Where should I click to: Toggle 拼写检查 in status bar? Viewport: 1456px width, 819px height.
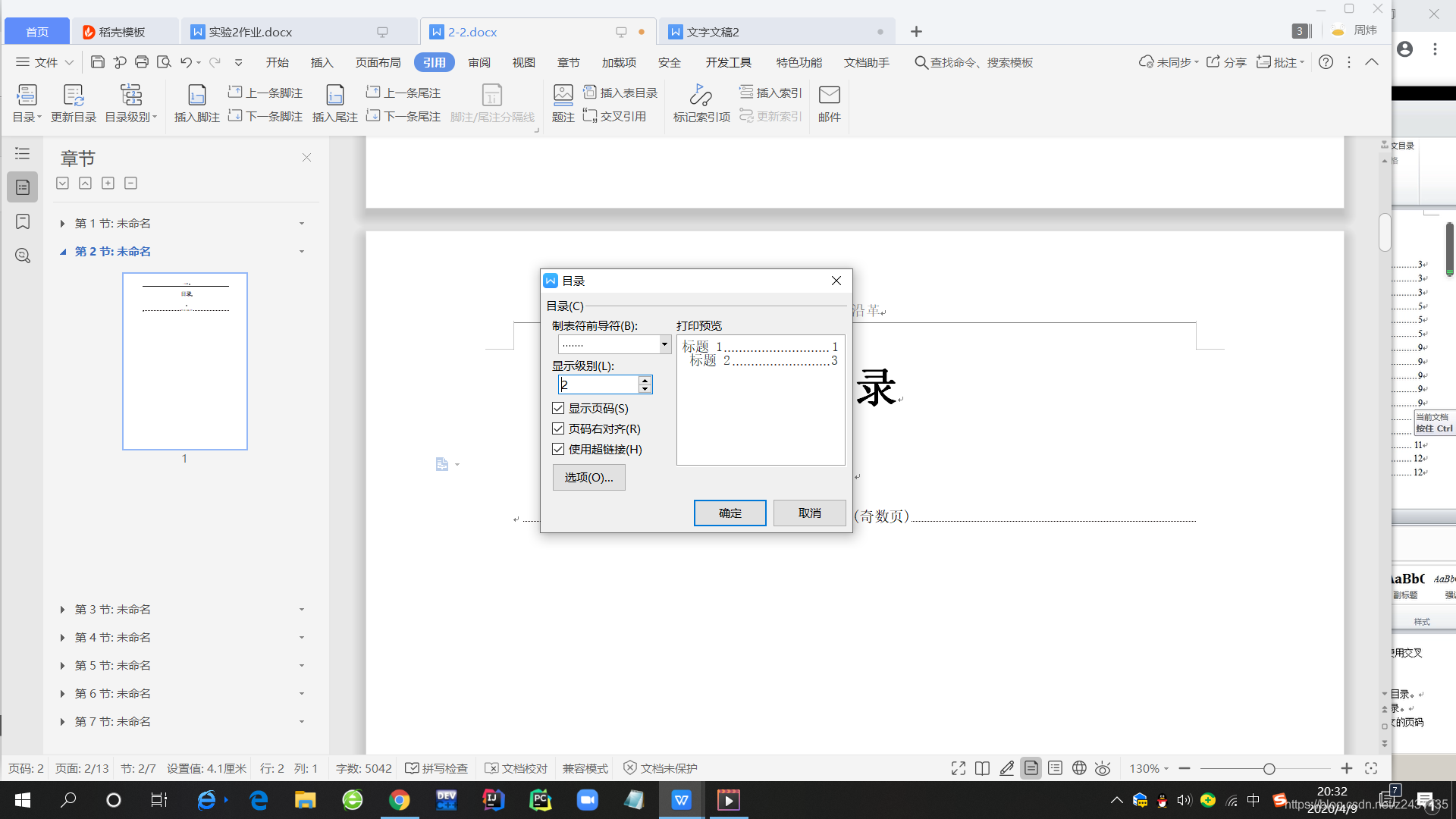point(437,768)
